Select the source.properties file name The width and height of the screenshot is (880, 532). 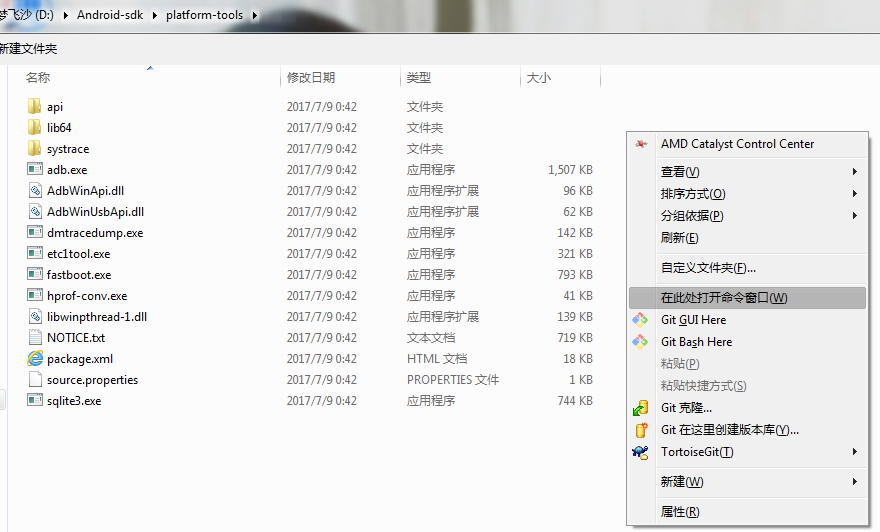pos(92,380)
